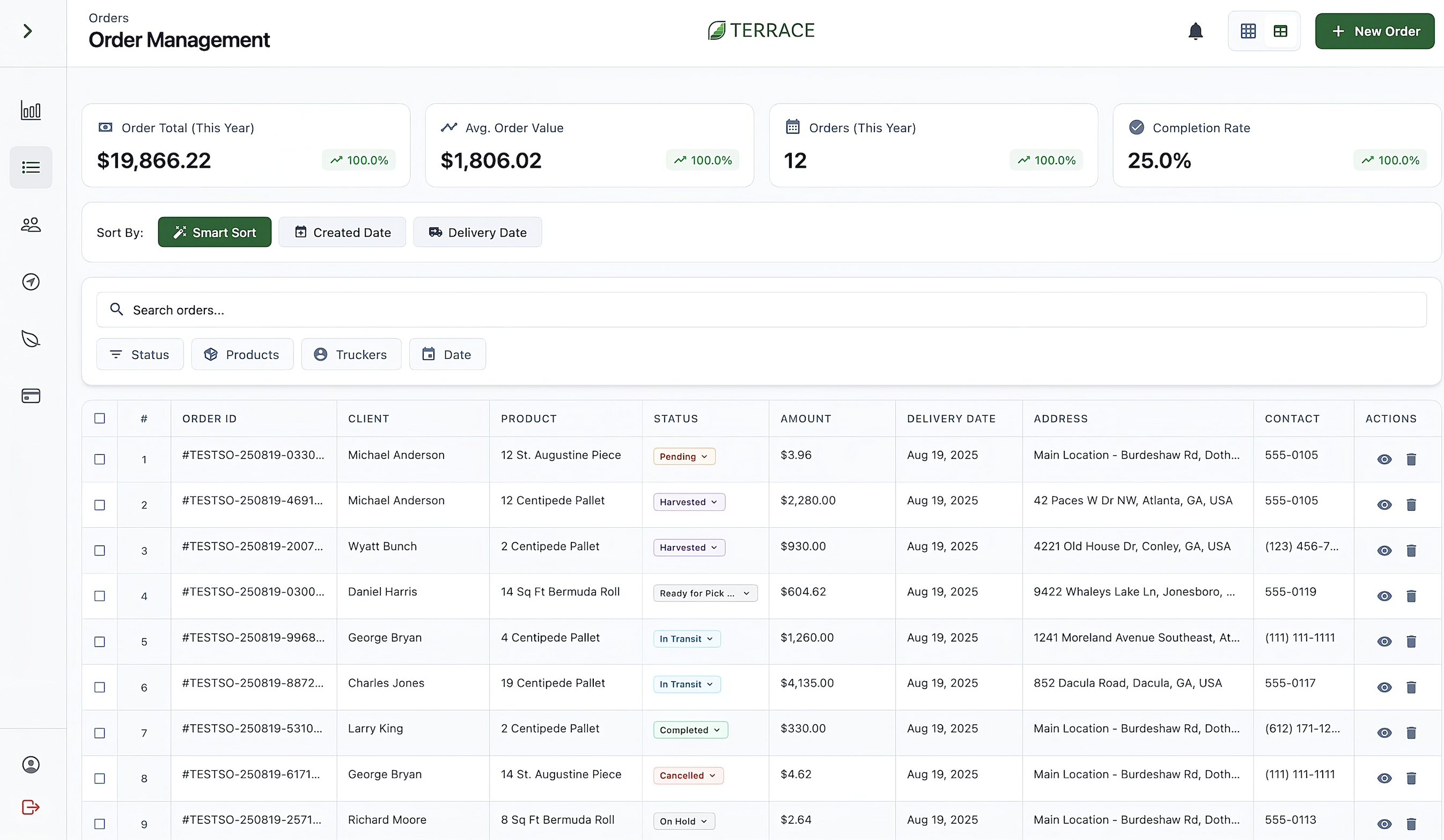View order in row 1 with eye icon
Viewport: 1444px width, 840px height.
[1384, 459]
